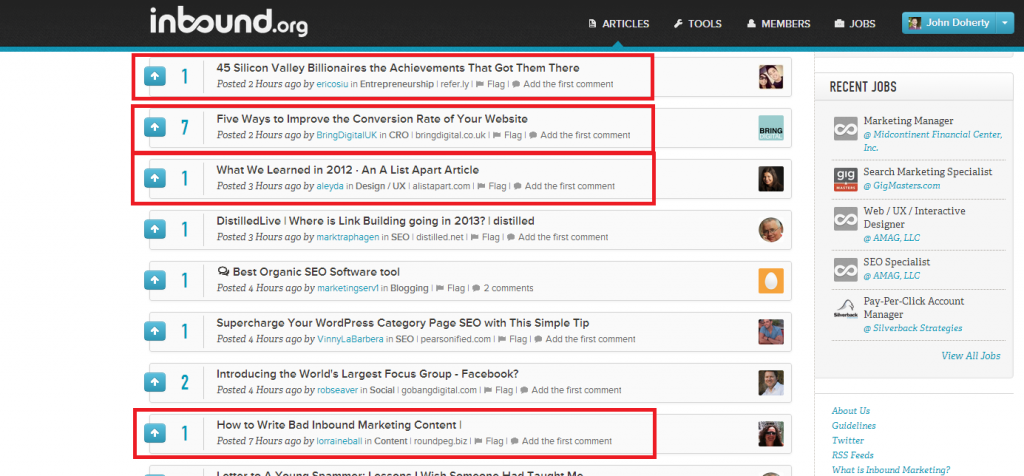Upvote Five Ways to Improve Conversion Rate

[155, 127]
